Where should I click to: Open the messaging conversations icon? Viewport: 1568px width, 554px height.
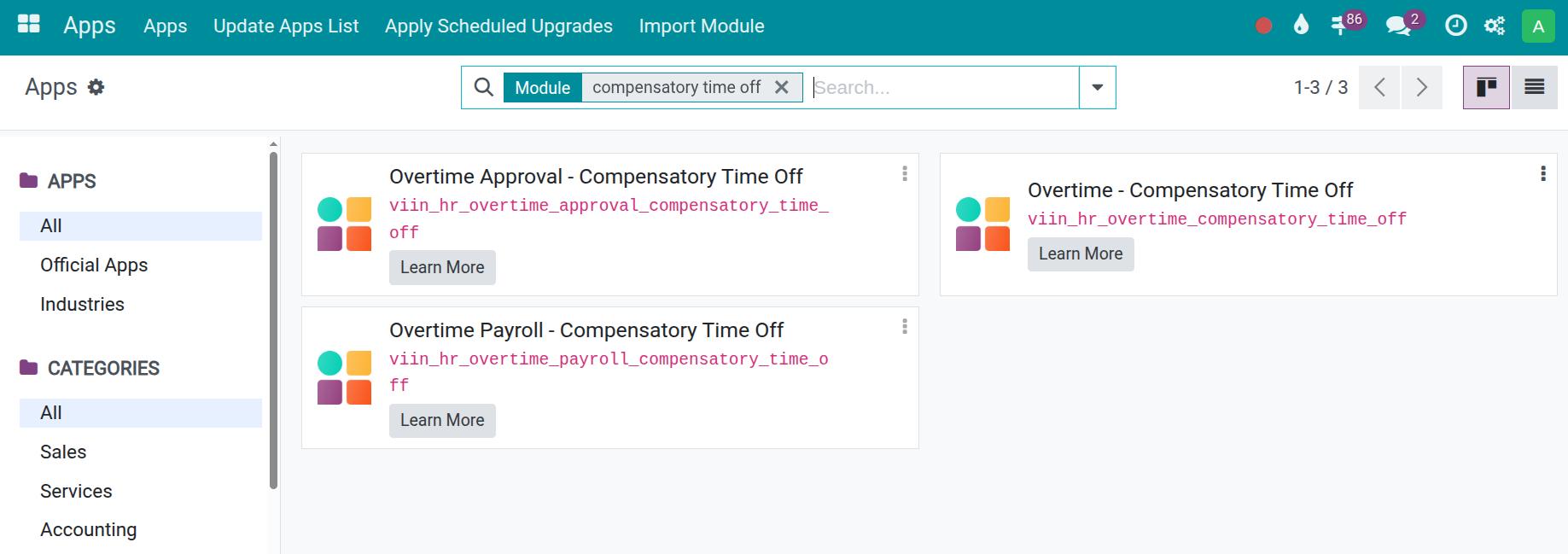[x=1398, y=26]
